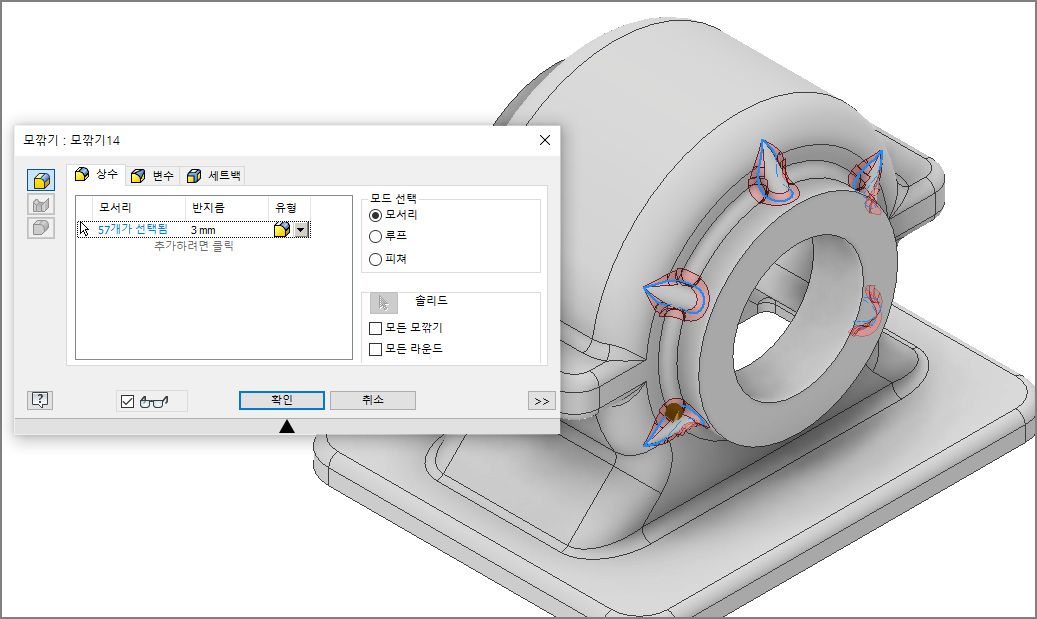Click the 반지름 column header

tap(227, 208)
